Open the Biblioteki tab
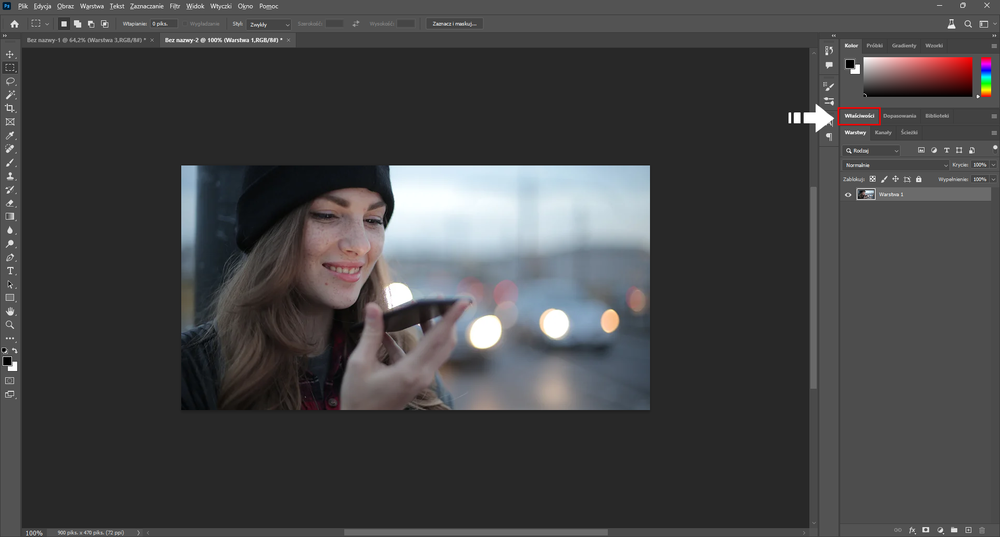 937,116
